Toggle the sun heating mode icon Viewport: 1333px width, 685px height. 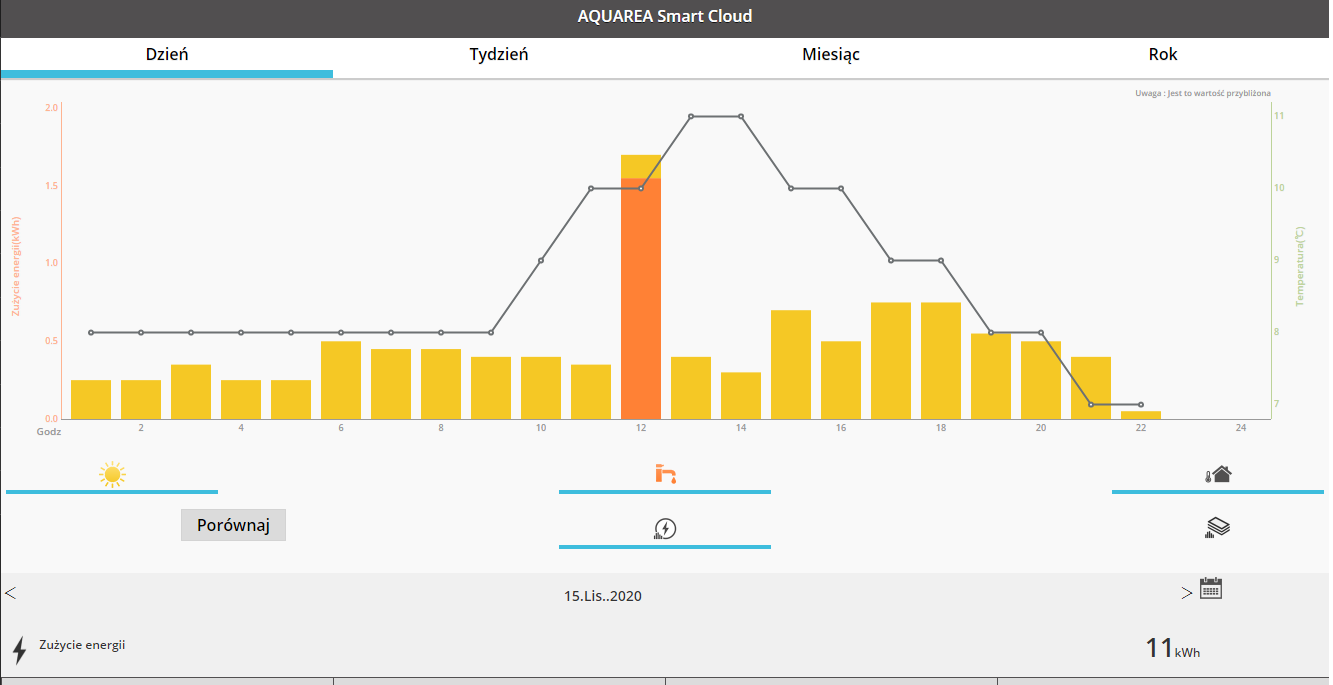(x=112, y=475)
